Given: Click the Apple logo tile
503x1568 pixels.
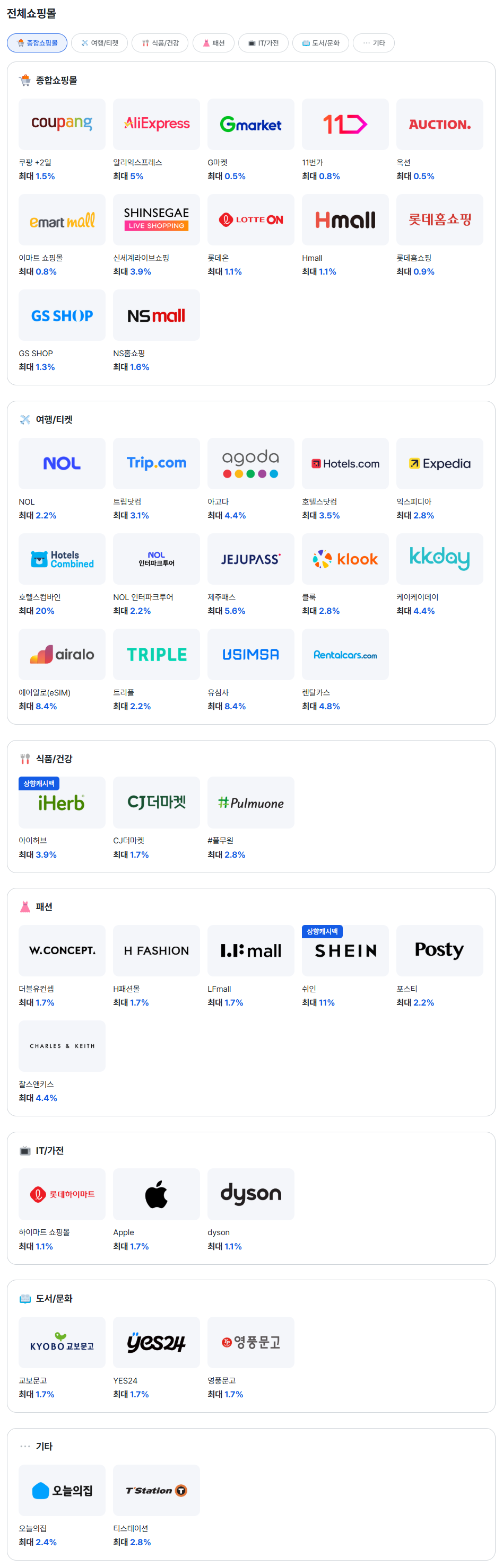Looking at the screenshot, I should [x=156, y=1194].
